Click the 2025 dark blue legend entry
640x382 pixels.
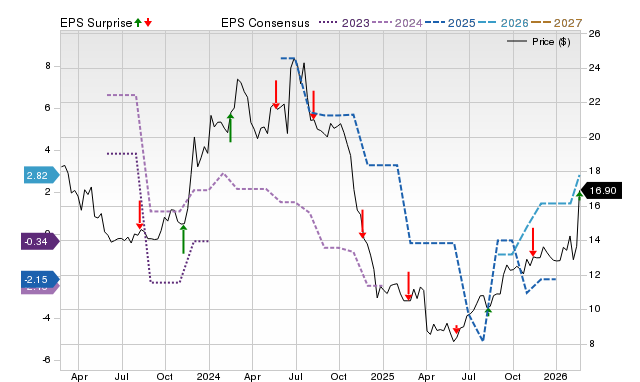pos(450,23)
